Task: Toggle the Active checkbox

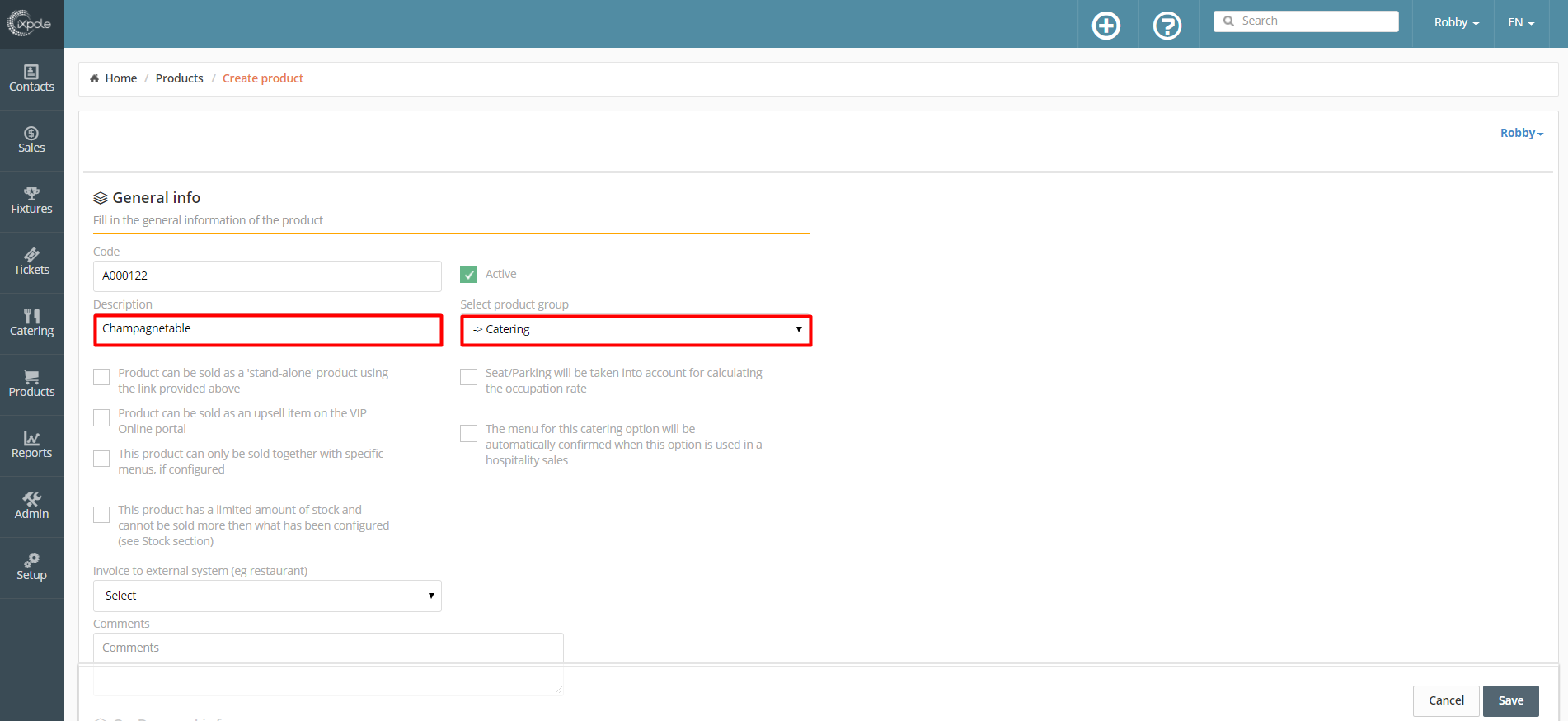Action: (x=469, y=275)
